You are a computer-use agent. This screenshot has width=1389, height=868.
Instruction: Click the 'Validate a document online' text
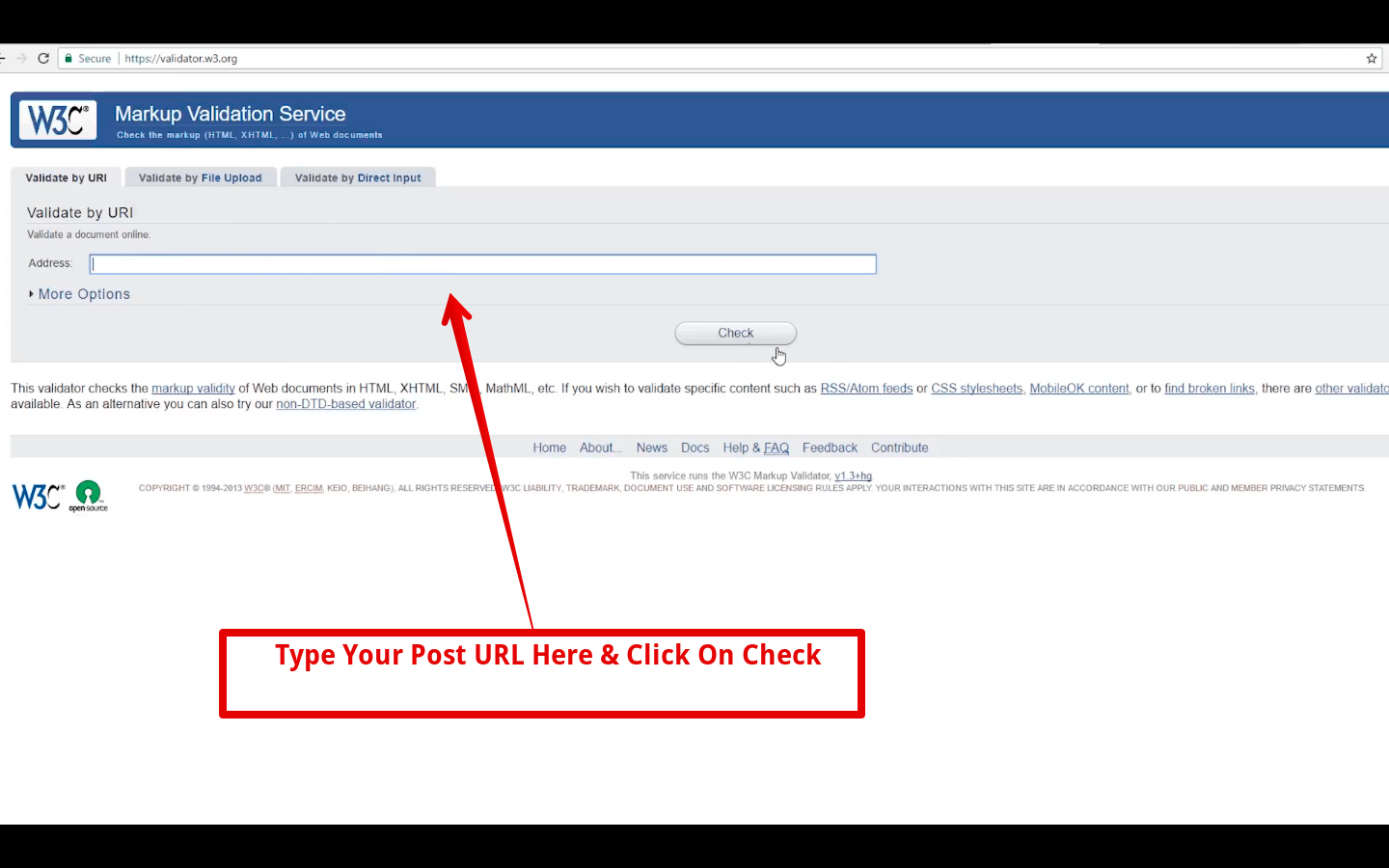(x=89, y=234)
